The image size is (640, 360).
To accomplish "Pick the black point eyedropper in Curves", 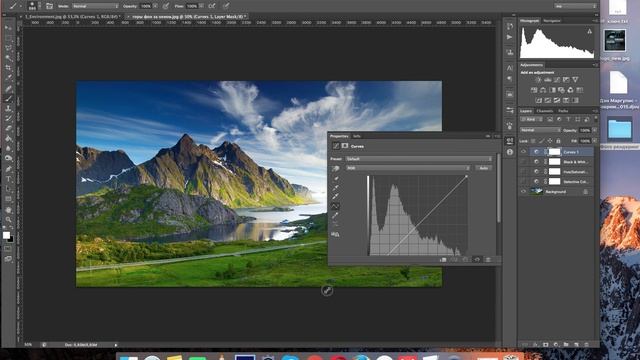I will [x=336, y=178].
